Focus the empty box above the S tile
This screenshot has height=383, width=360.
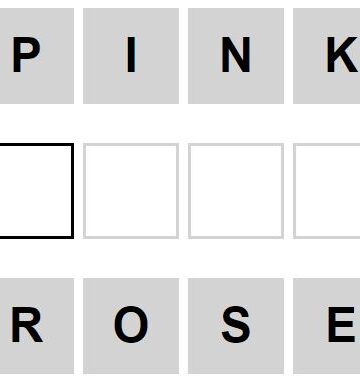coord(236,191)
